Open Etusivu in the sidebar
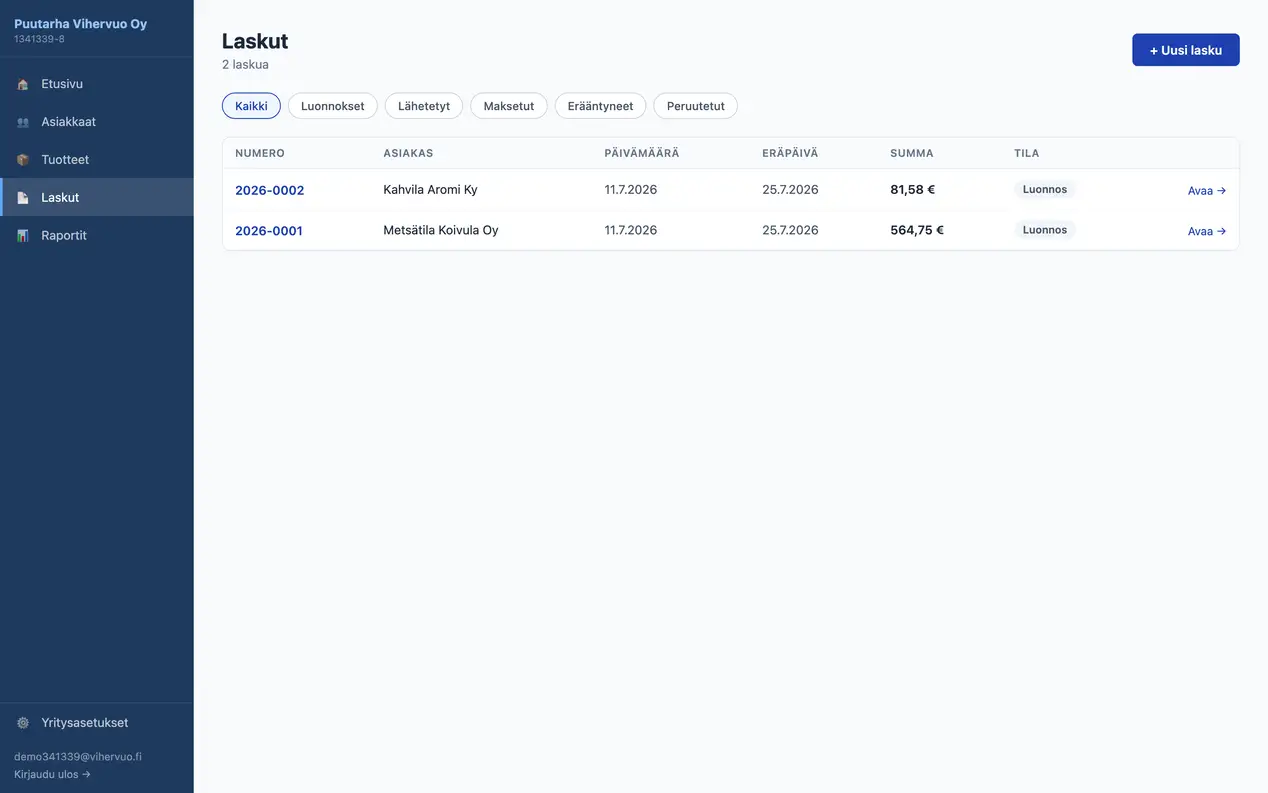This screenshot has width=1268, height=793. 97,84
